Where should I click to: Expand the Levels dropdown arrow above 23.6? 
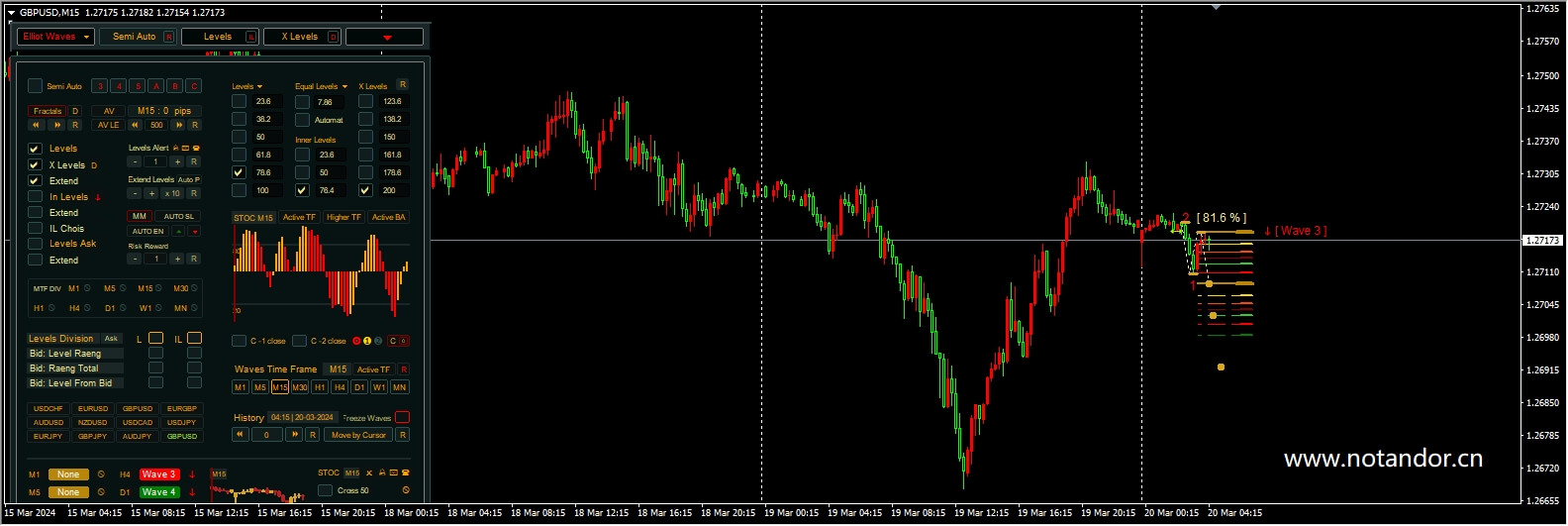click(x=259, y=87)
